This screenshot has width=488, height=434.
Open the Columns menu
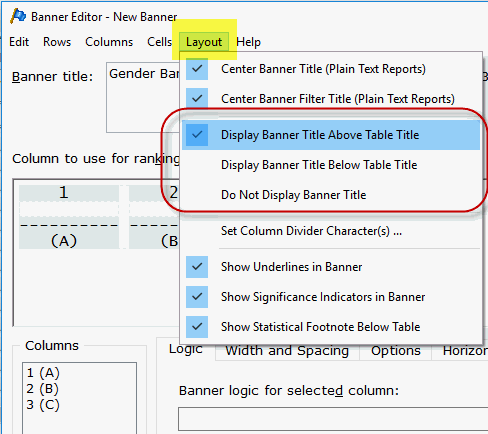[109, 42]
